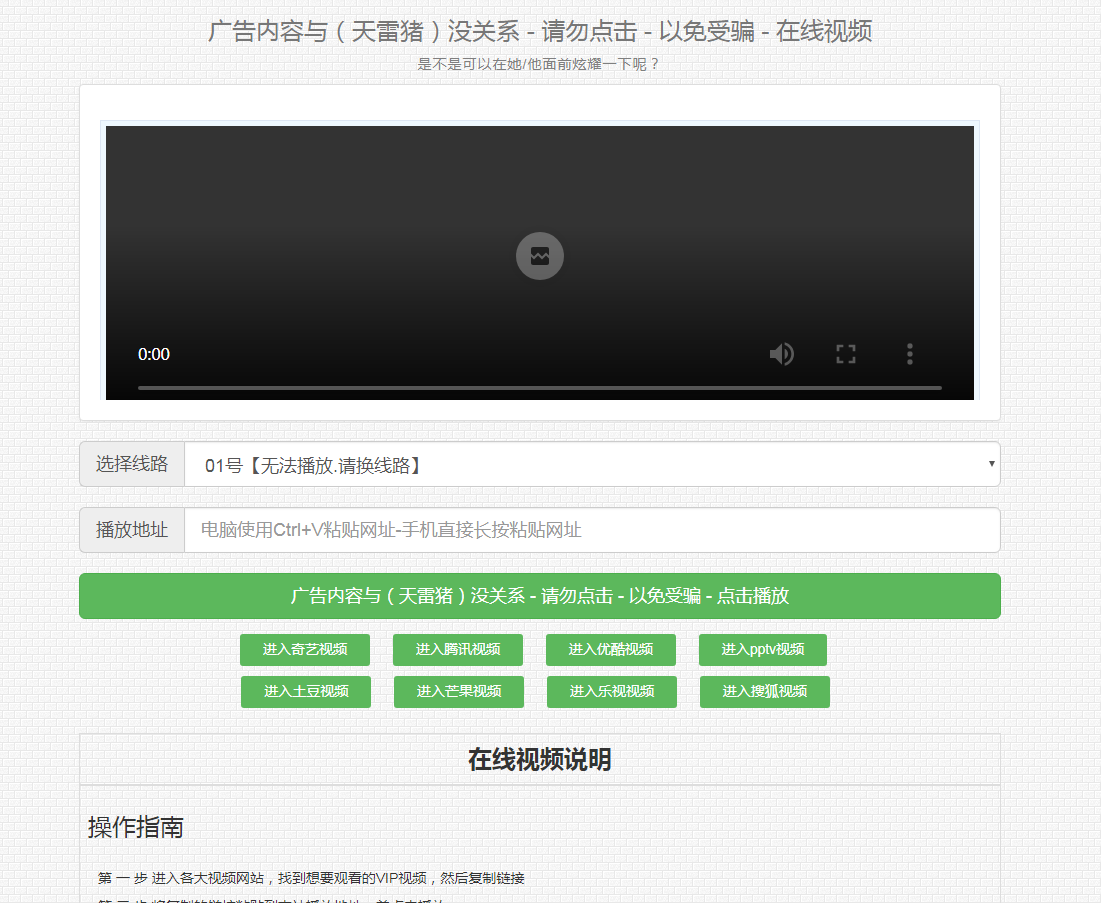Open 进入腾讯视频 link

[x=458, y=650]
